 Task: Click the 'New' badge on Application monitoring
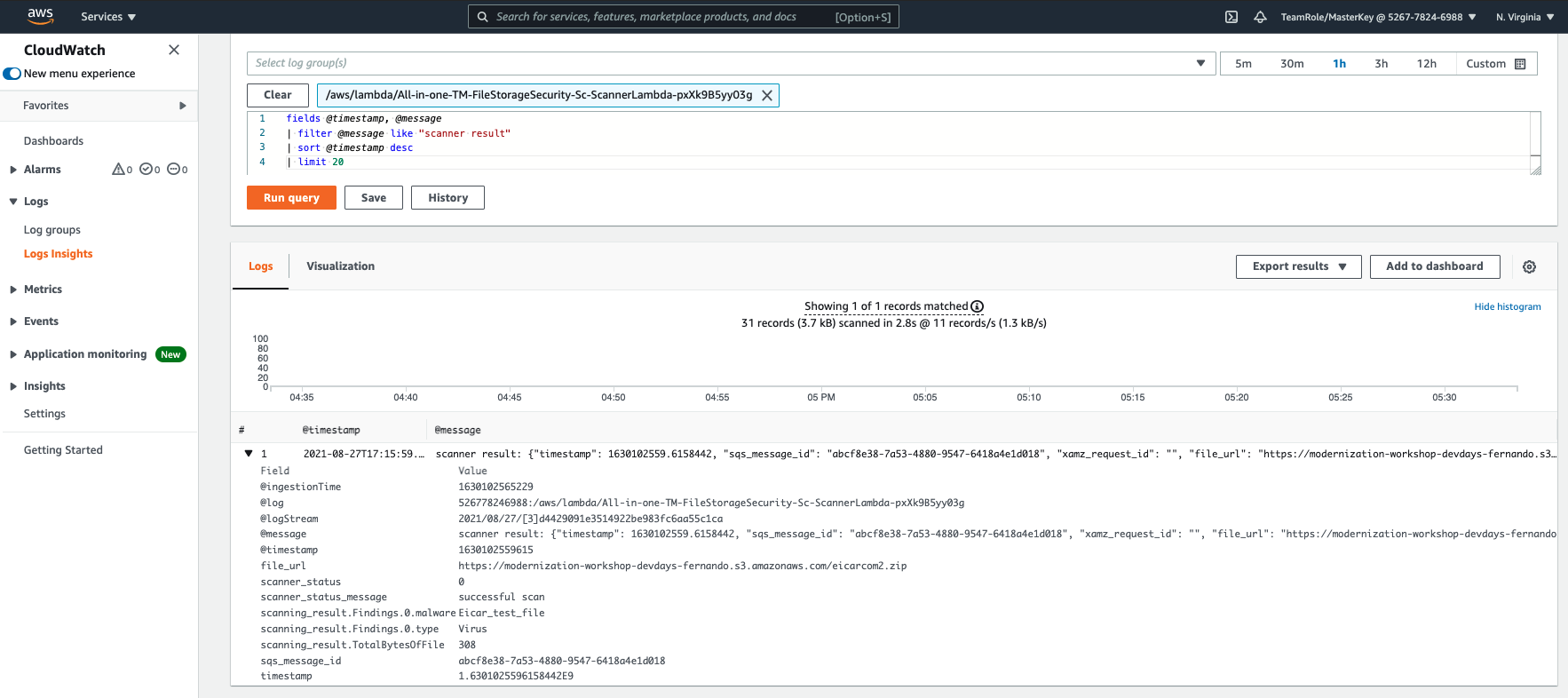[x=170, y=354]
